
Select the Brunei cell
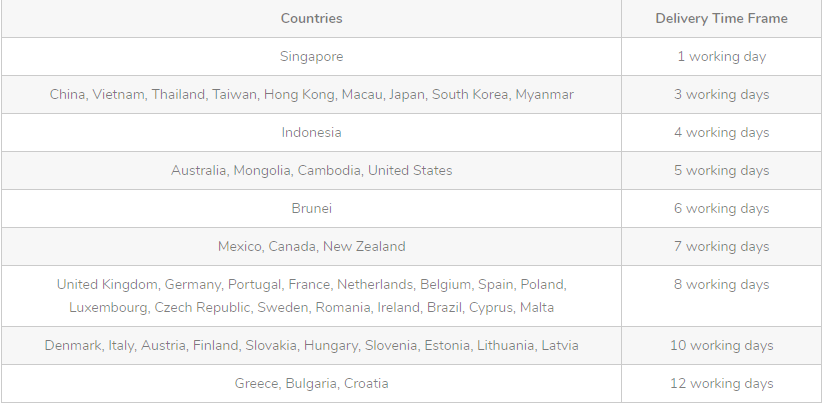(x=311, y=208)
